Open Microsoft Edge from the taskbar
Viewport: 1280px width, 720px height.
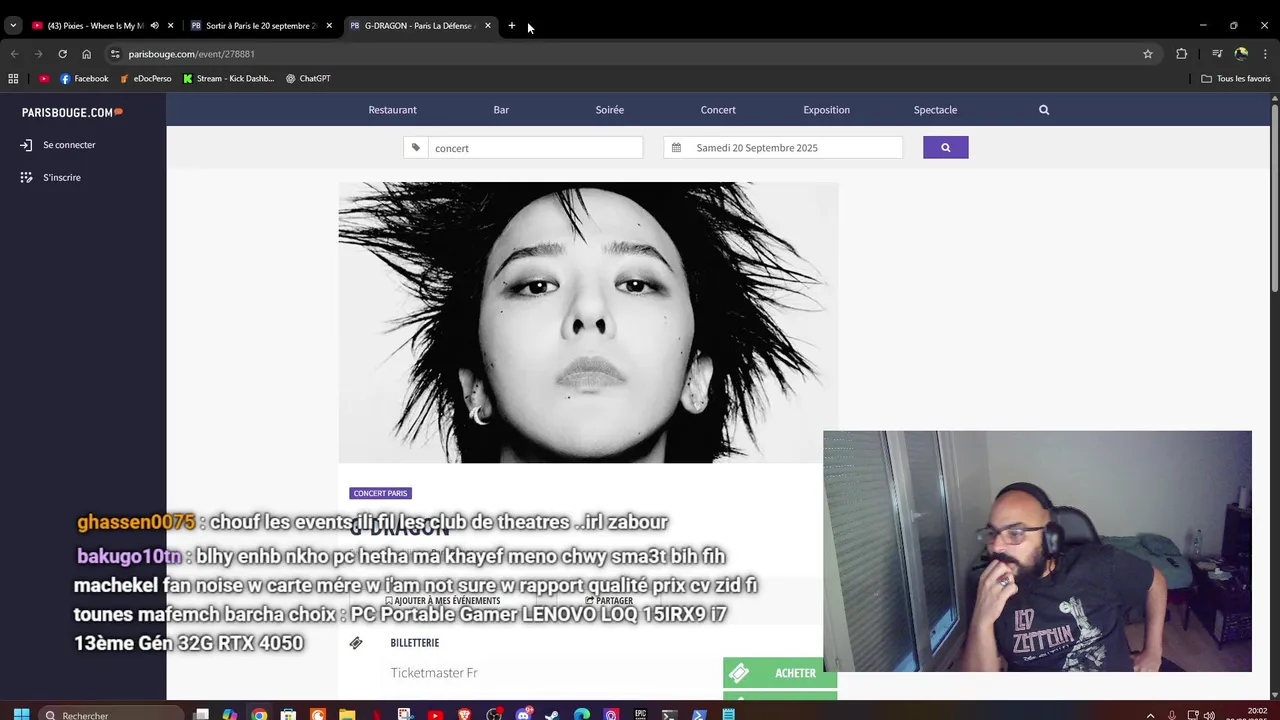pos(582,715)
